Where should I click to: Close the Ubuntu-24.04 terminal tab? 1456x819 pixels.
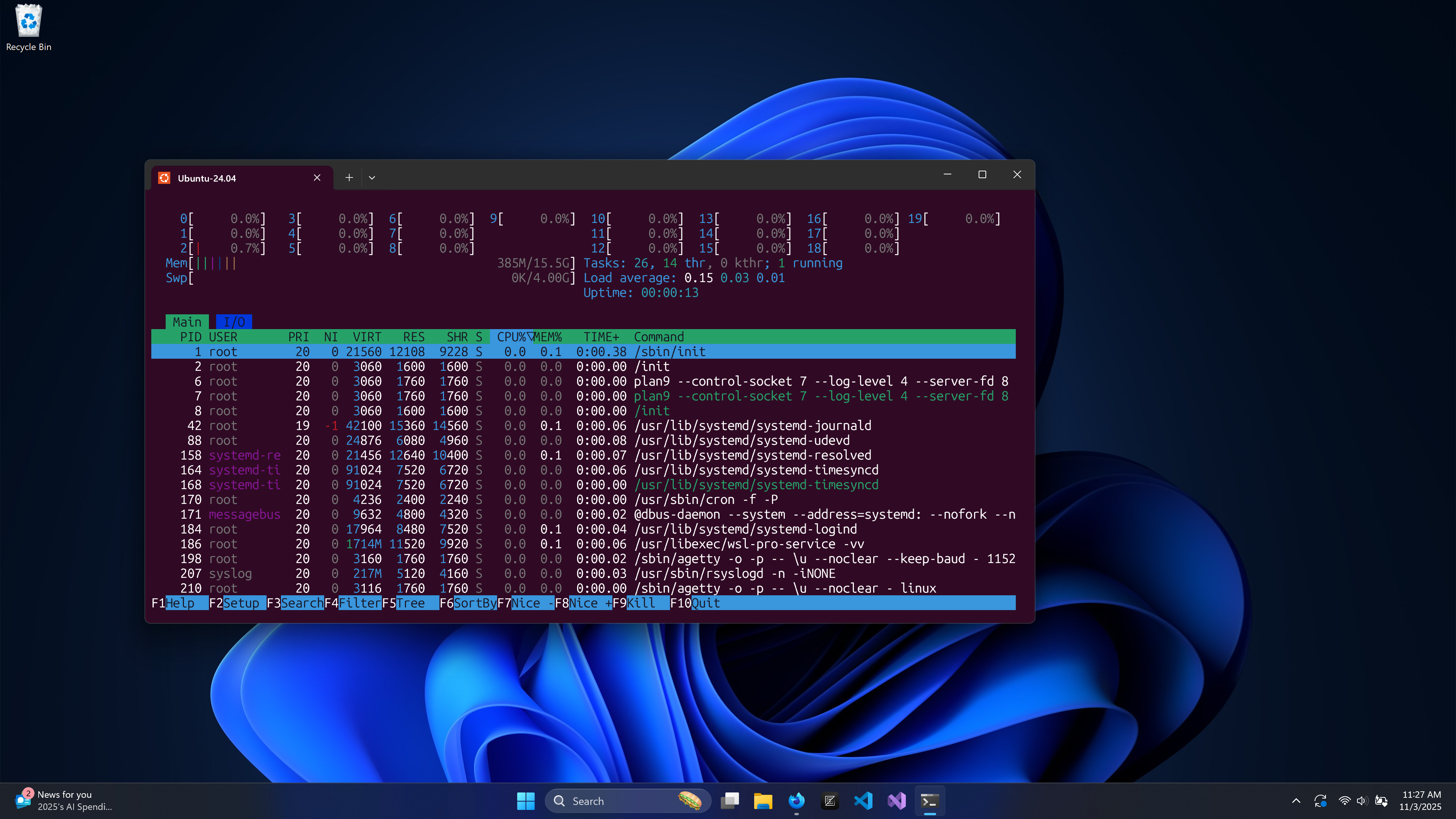point(317,177)
